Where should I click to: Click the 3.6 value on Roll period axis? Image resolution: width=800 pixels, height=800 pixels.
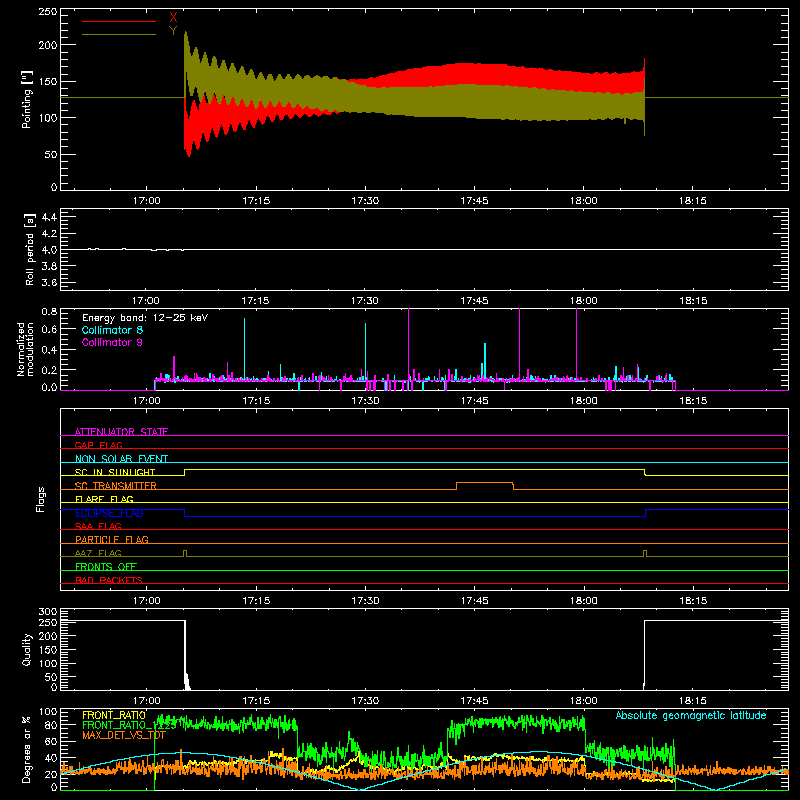(x=49, y=282)
